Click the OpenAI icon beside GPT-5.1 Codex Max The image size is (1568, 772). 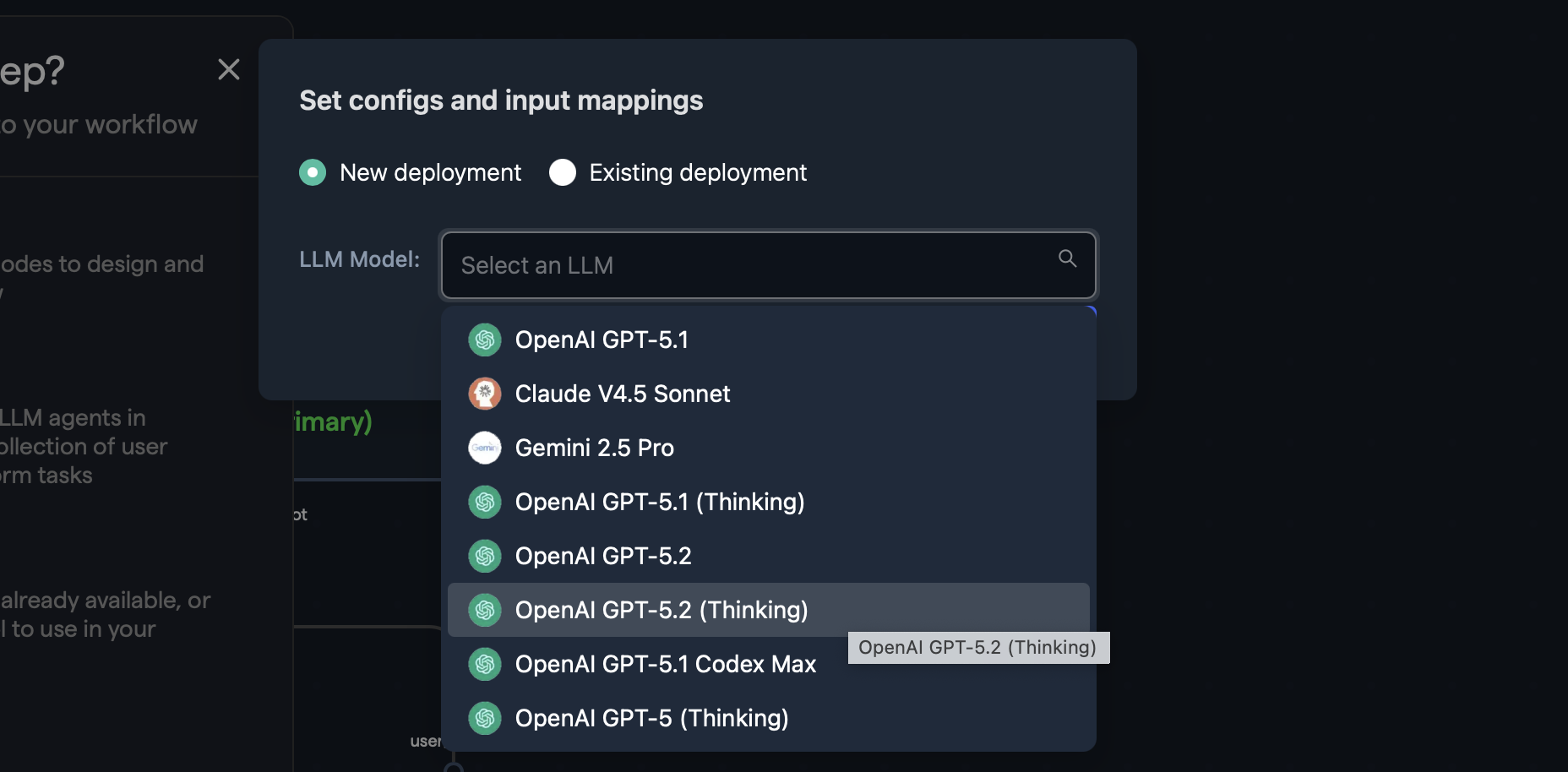tap(485, 664)
